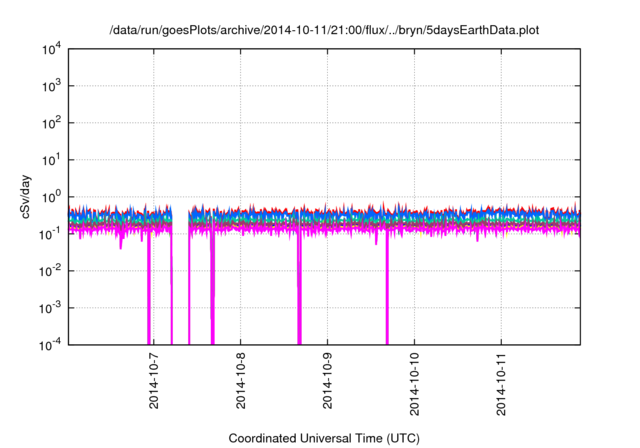Click the magenta dropout spike just before 2014-10-10

click(x=387, y=290)
